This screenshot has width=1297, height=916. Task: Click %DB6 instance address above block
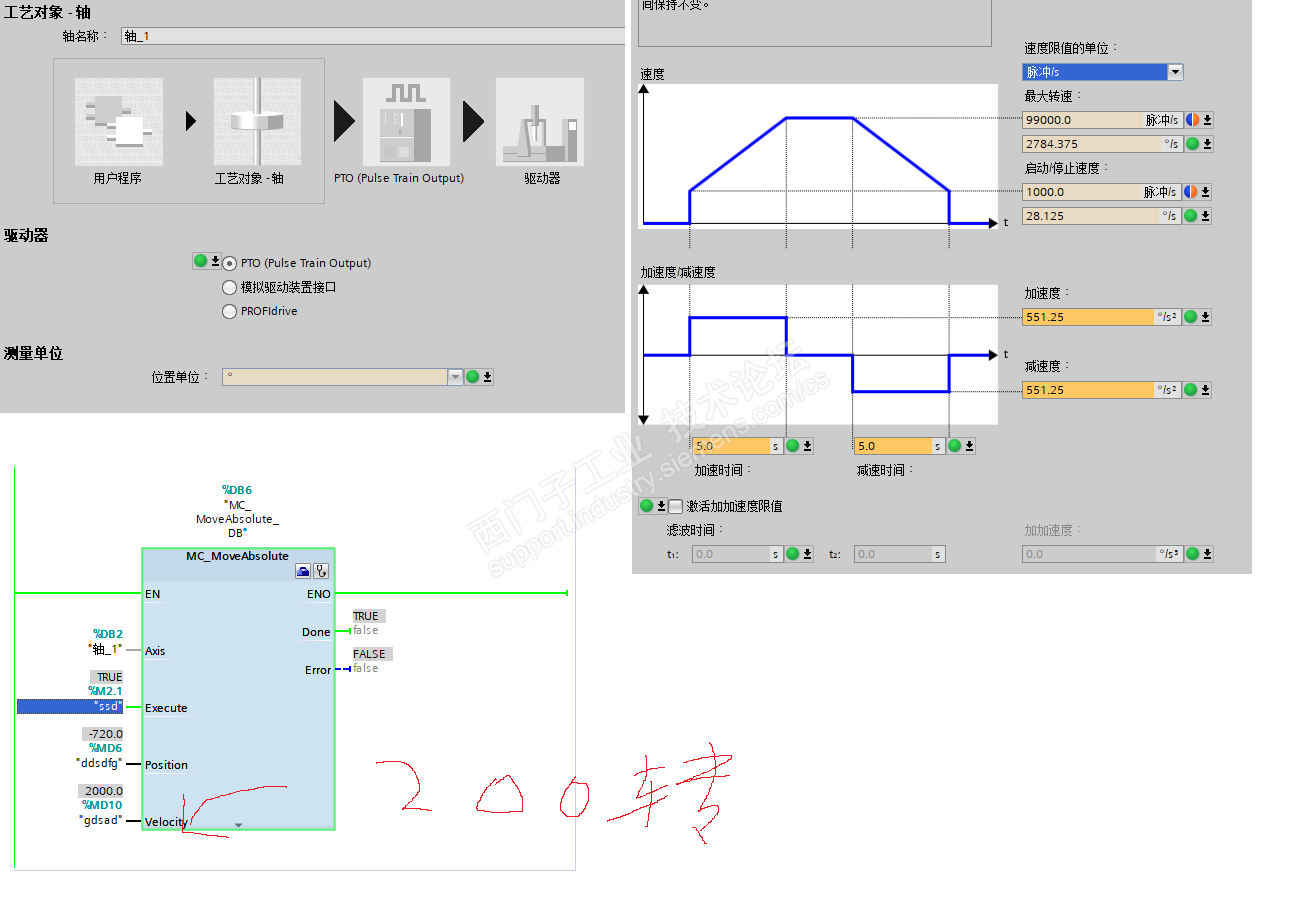pyautogui.click(x=237, y=490)
